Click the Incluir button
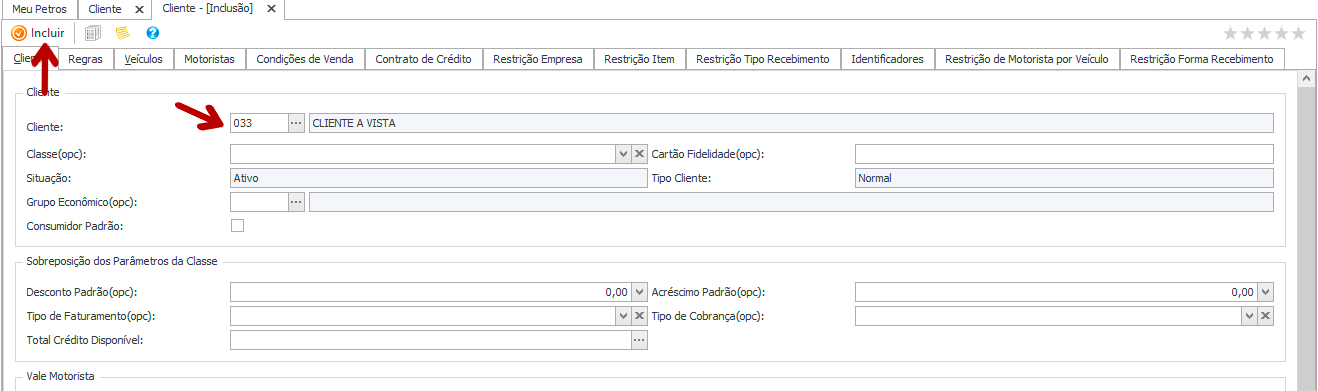The image size is (1318, 391). pos(38,33)
